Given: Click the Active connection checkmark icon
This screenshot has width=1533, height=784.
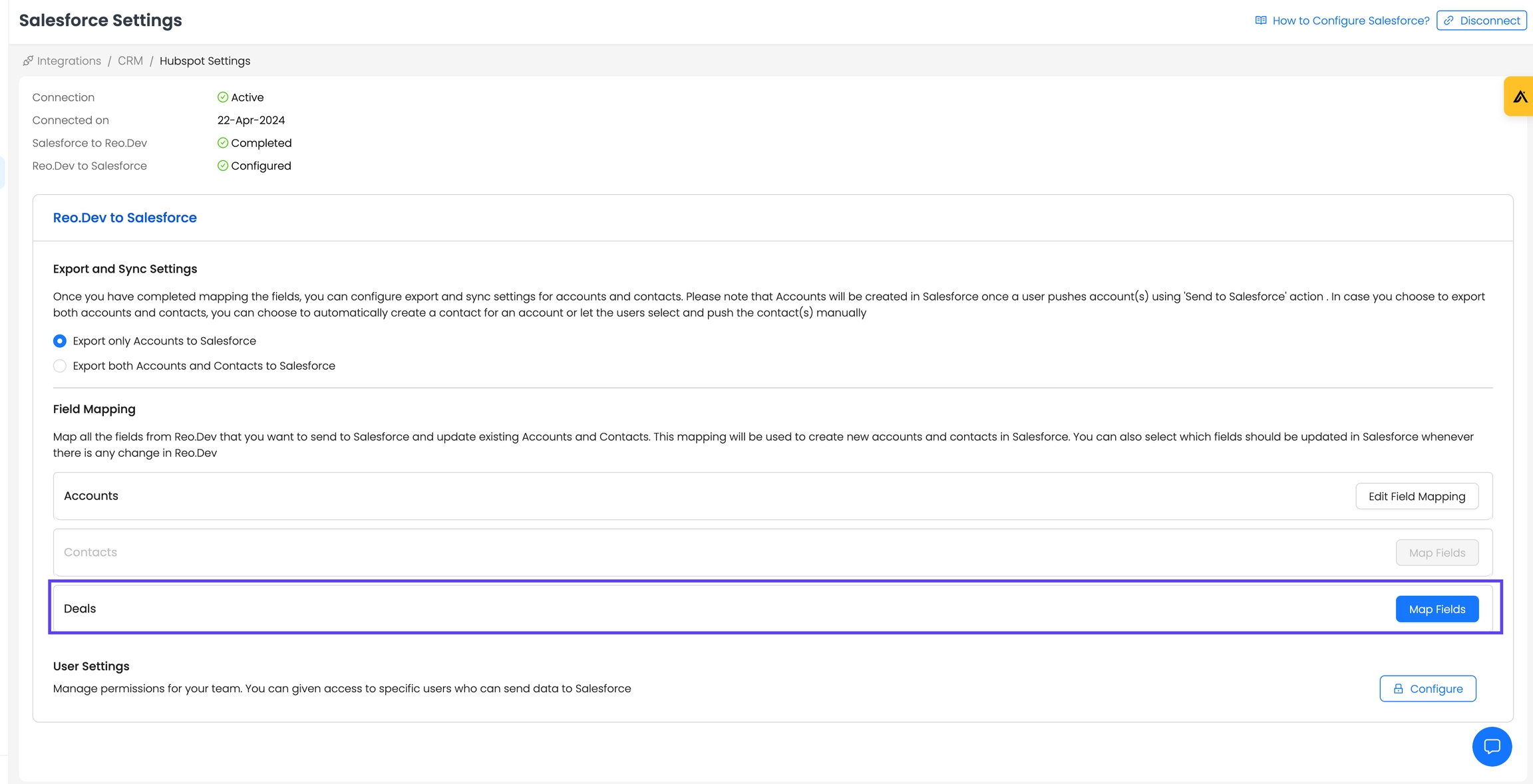Looking at the screenshot, I should click(223, 97).
